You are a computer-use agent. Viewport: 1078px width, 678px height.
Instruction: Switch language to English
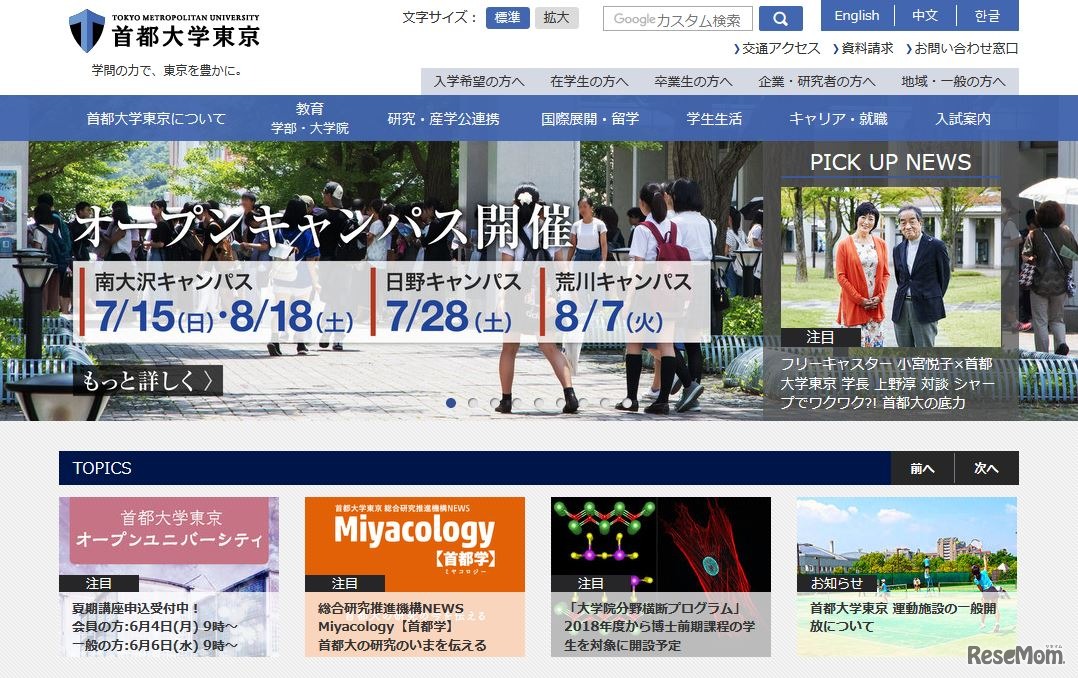(857, 15)
